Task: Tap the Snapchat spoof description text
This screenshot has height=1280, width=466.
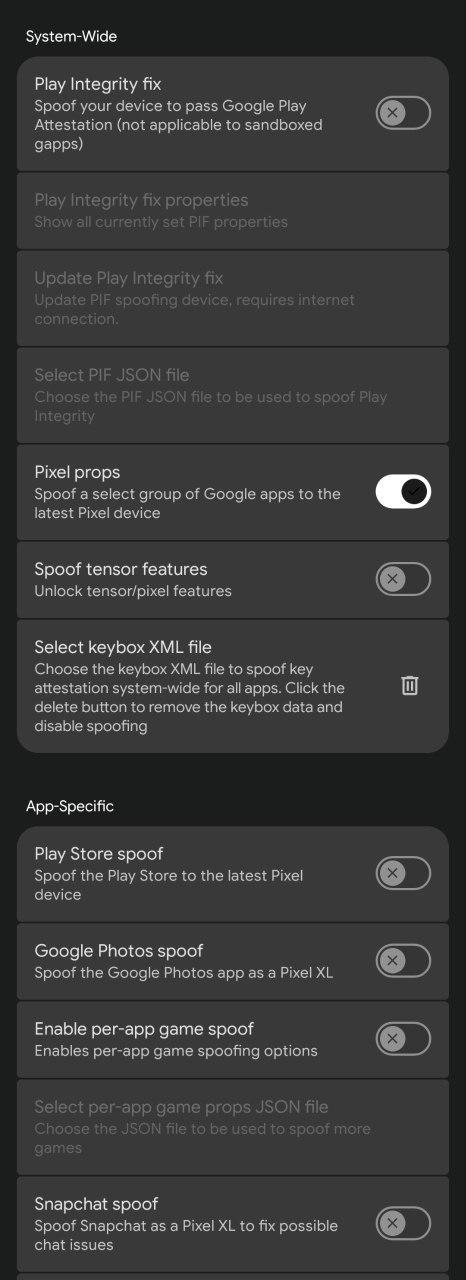Action: coord(186,1235)
